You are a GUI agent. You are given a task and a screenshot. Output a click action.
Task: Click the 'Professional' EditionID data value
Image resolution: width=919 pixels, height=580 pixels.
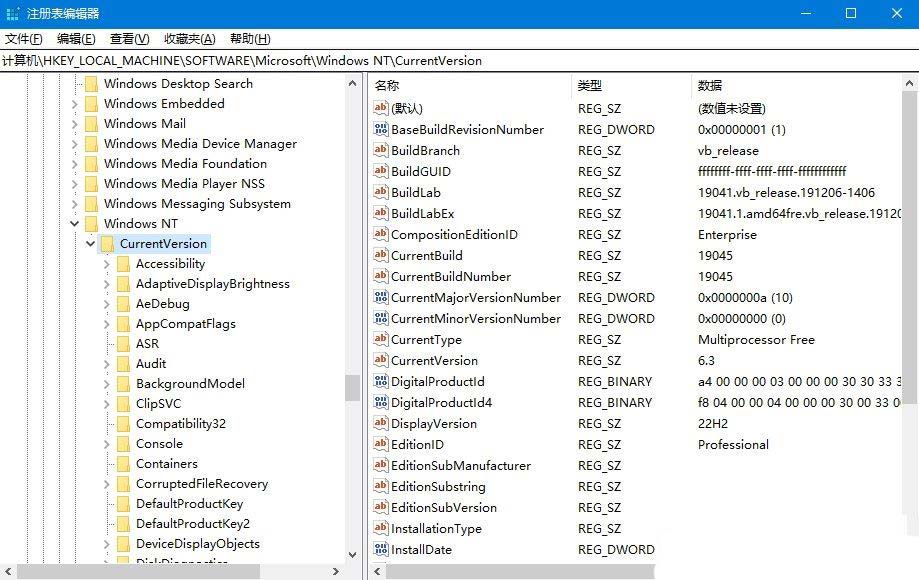click(x=733, y=445)
